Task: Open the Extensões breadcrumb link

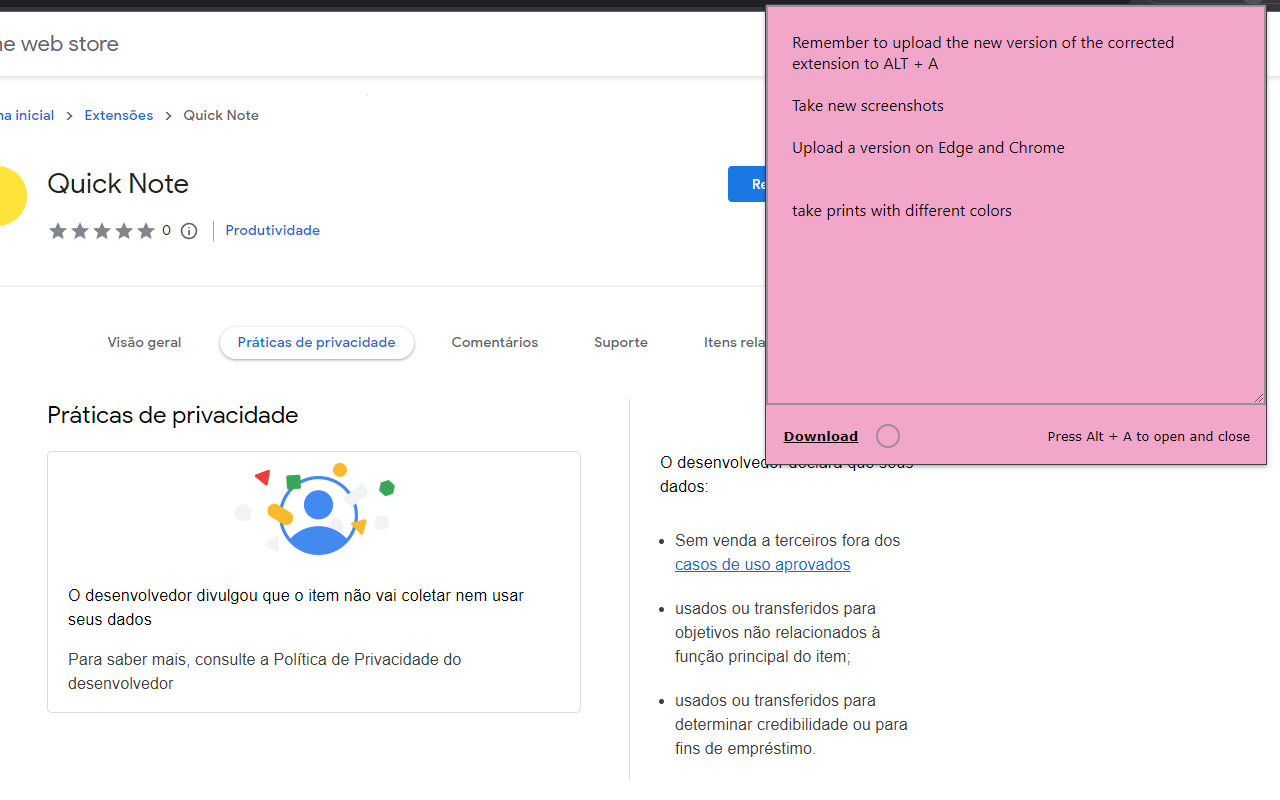Action: point(119,115)
